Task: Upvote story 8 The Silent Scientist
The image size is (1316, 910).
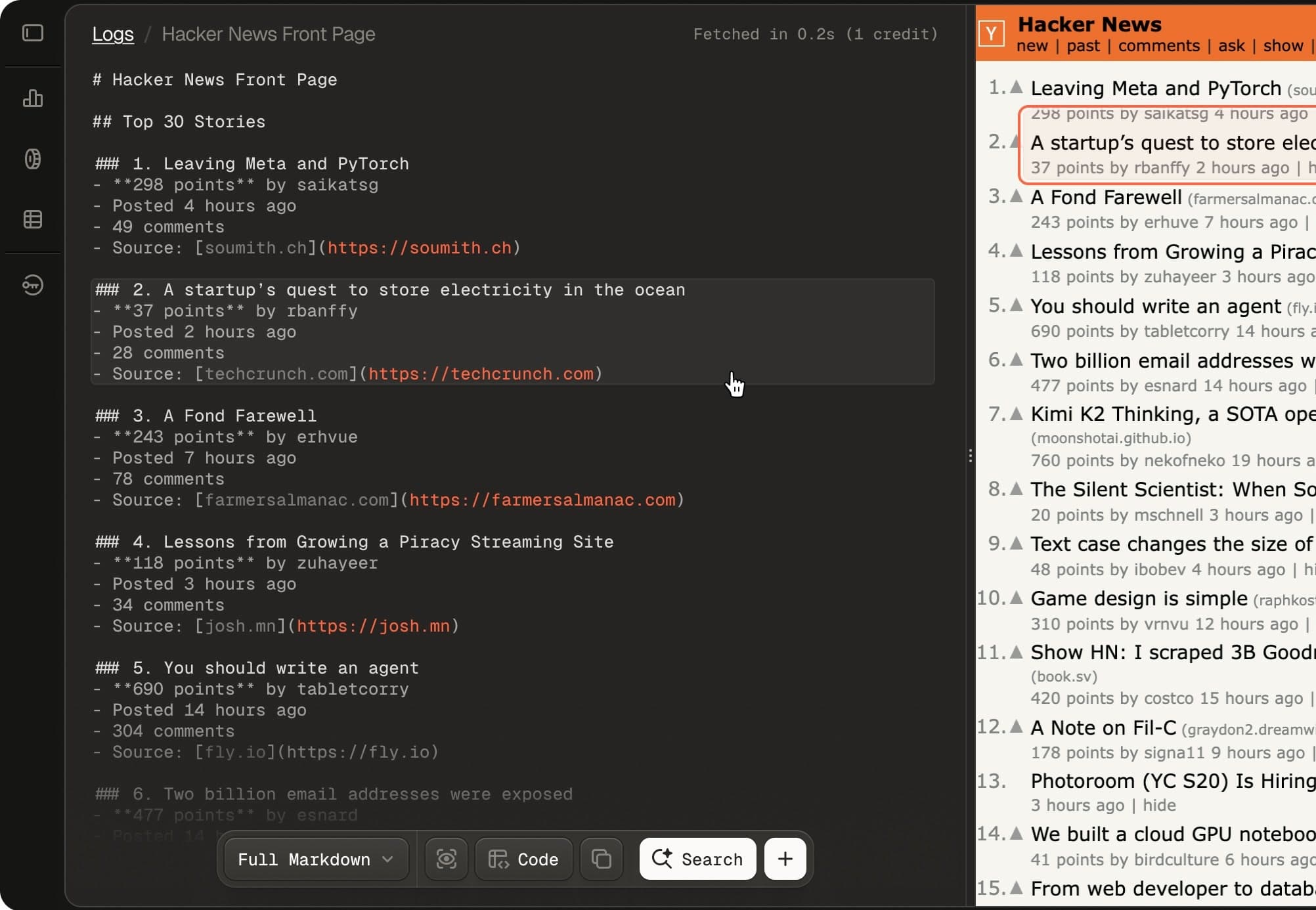Action: click(1017, 488)
